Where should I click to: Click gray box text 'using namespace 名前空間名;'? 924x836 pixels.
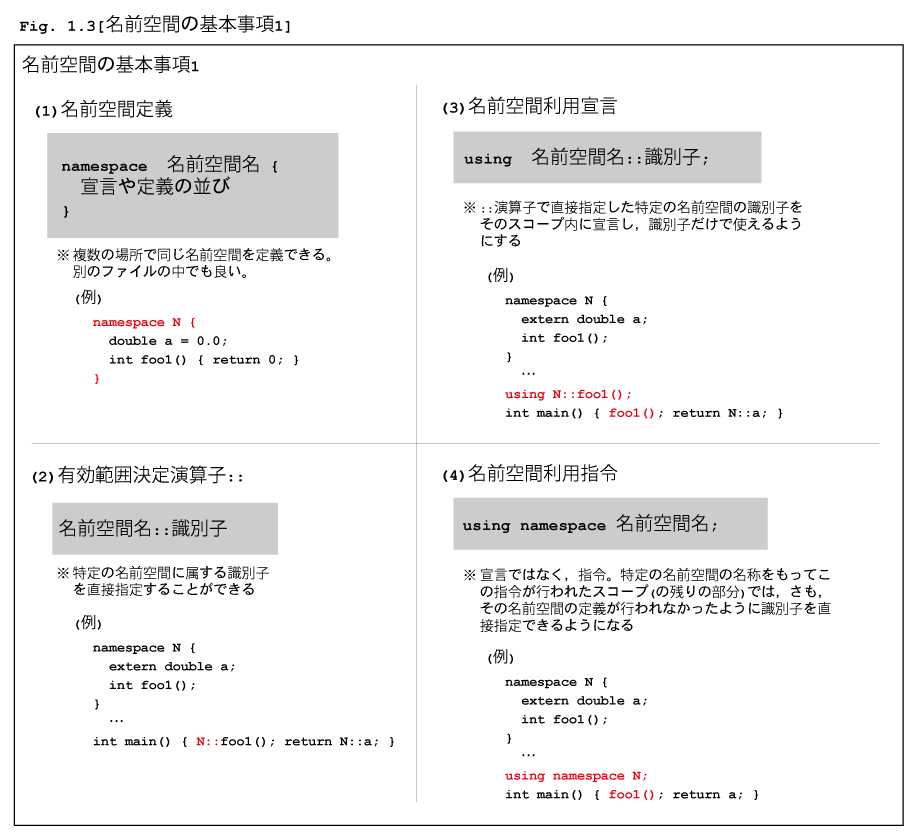(590, 524)
